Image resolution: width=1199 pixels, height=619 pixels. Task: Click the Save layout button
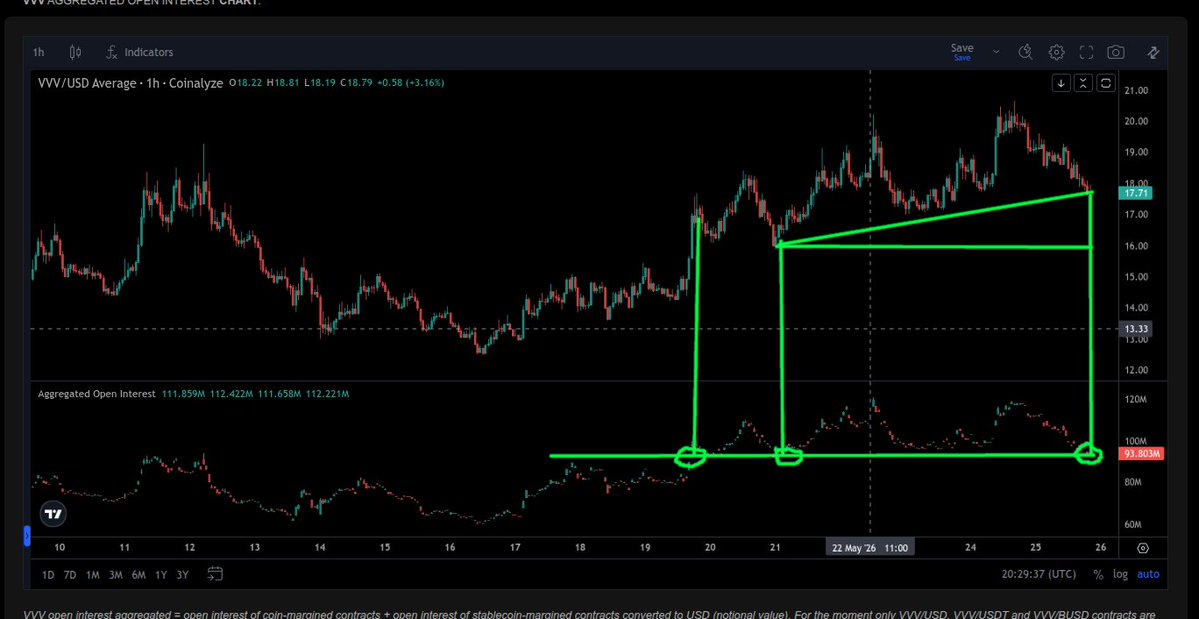962,51
